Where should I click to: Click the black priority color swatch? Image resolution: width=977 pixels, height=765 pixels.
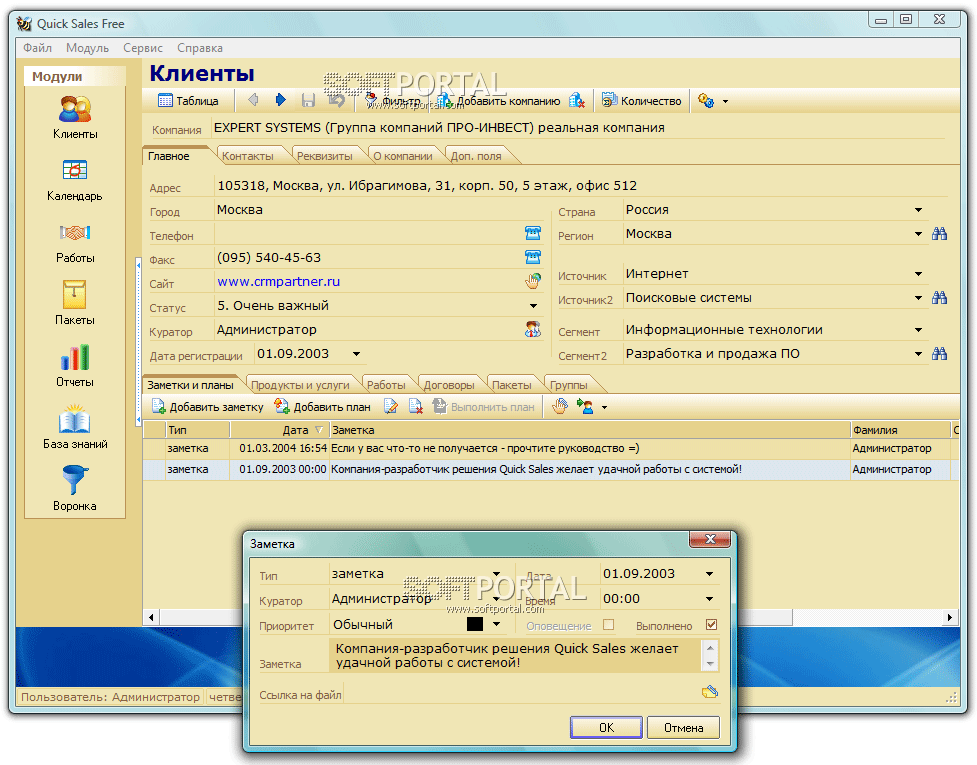pyautogui.click(x=475, y=624)
